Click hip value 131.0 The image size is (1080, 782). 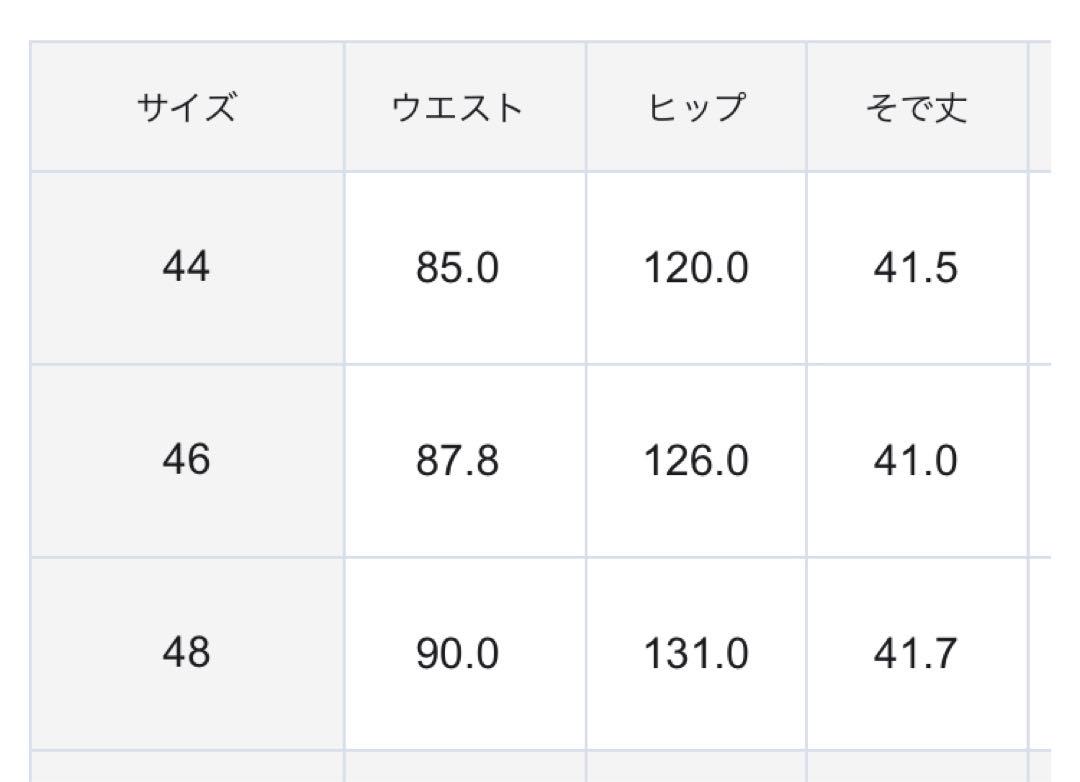coord(696,653)
